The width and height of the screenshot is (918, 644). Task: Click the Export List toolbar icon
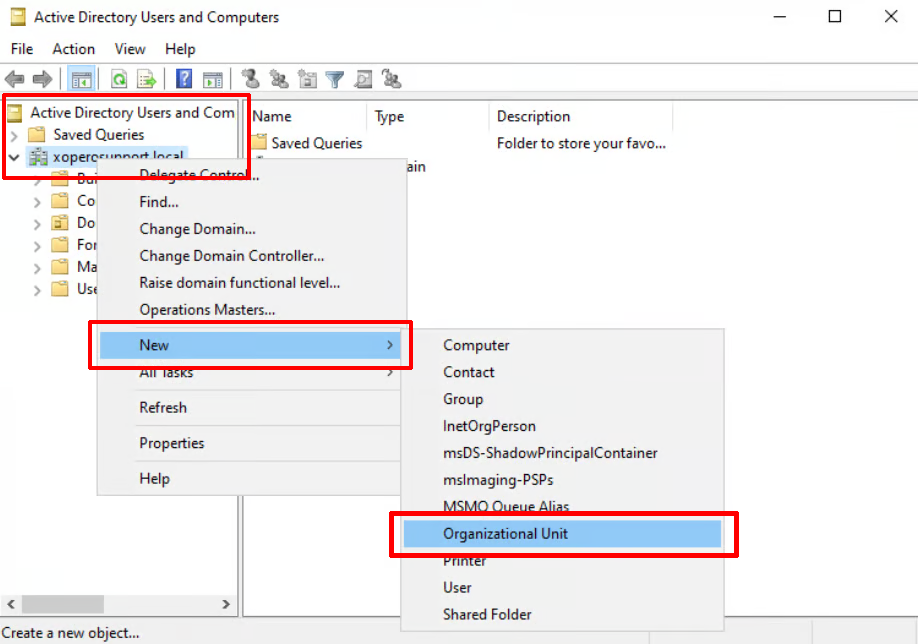(x=146, y=79)
